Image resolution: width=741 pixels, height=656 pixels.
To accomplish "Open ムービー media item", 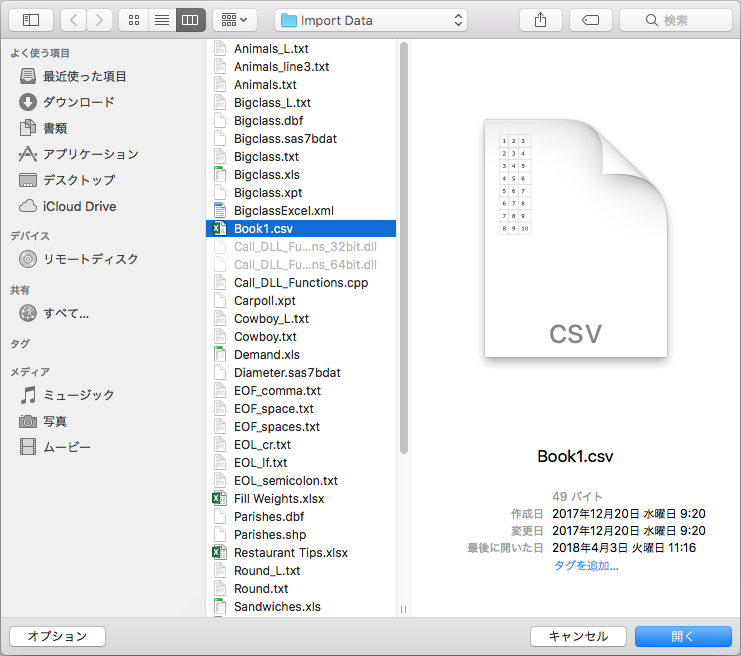I will click(55, 447).
